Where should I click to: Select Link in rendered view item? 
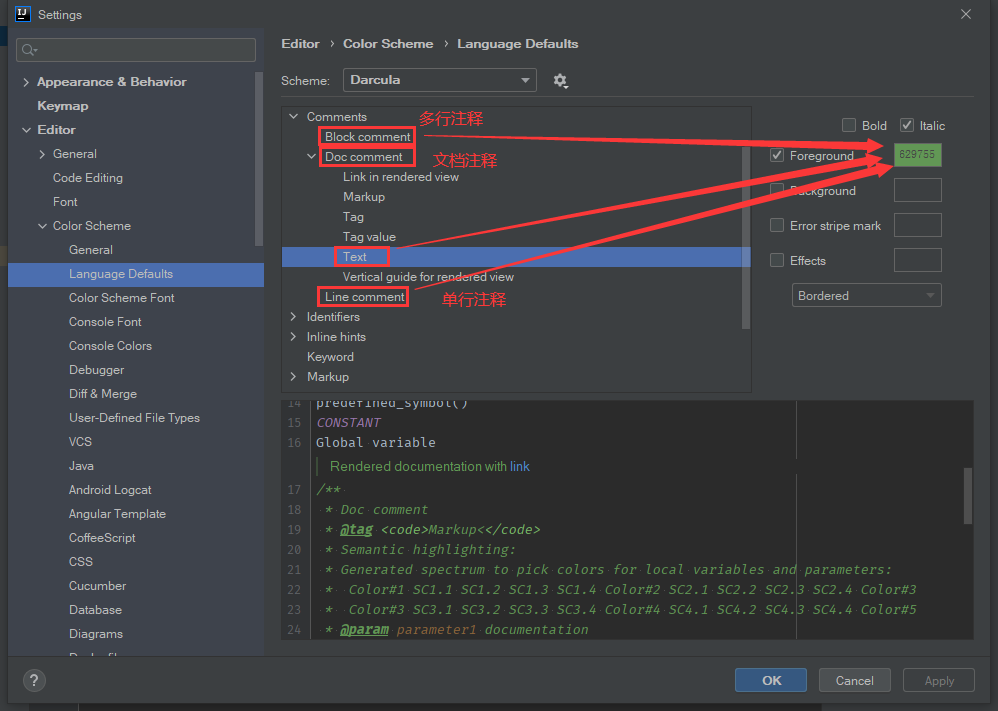point(400,177)
